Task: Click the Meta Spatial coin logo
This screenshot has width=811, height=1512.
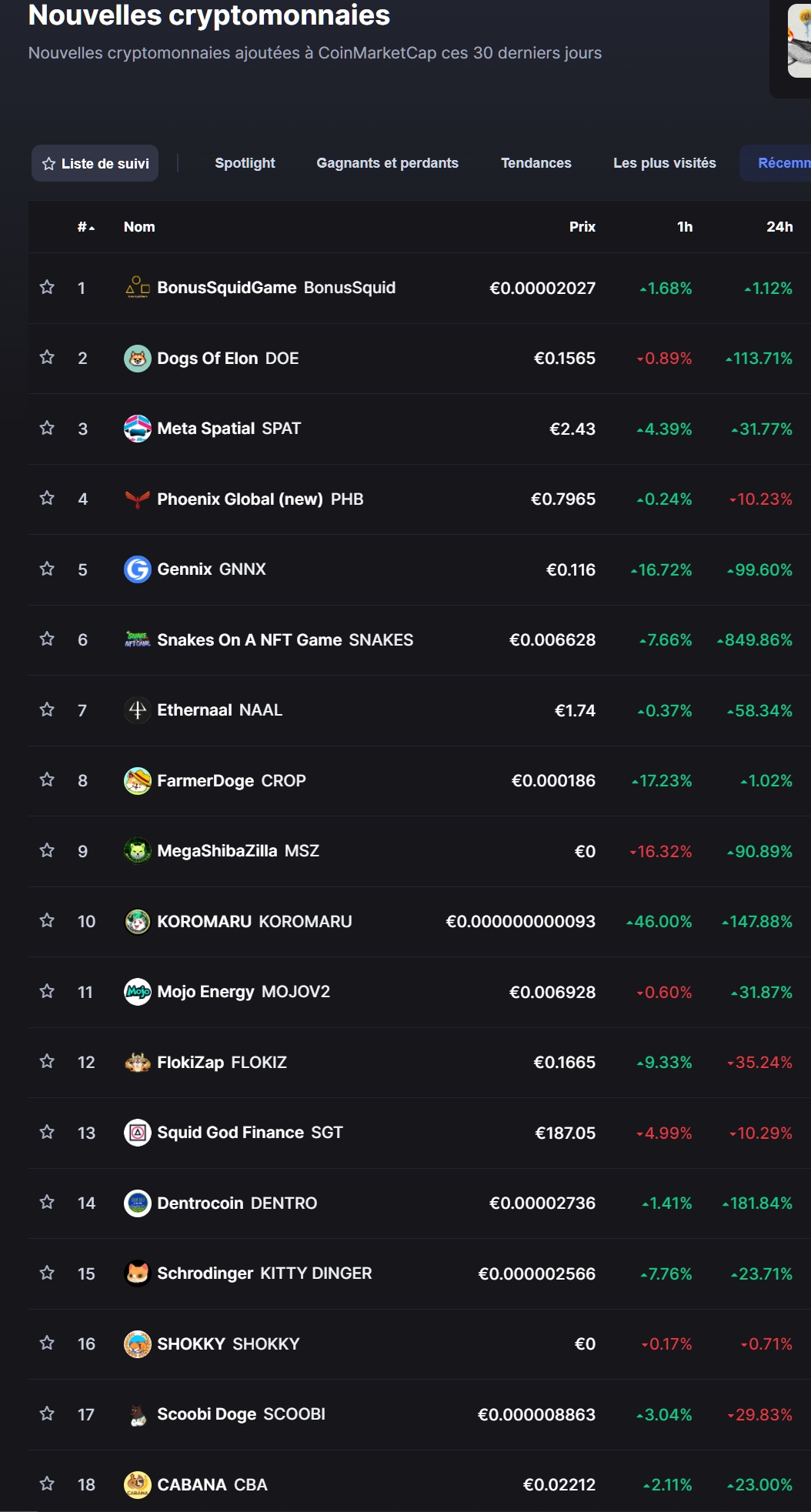Action: (138, 429)
